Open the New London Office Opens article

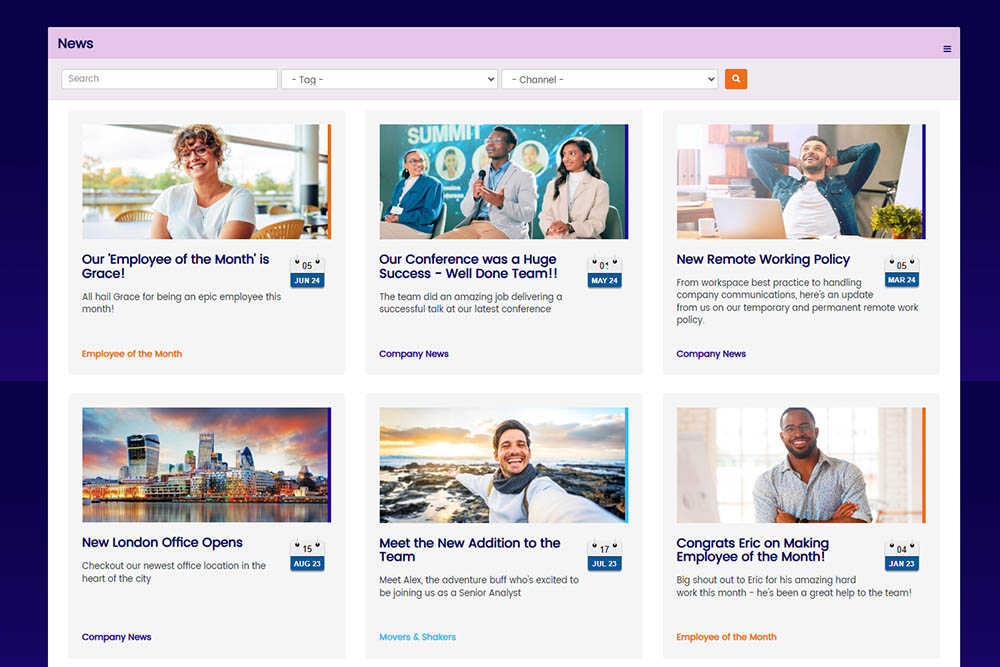(x=162, y=542)
